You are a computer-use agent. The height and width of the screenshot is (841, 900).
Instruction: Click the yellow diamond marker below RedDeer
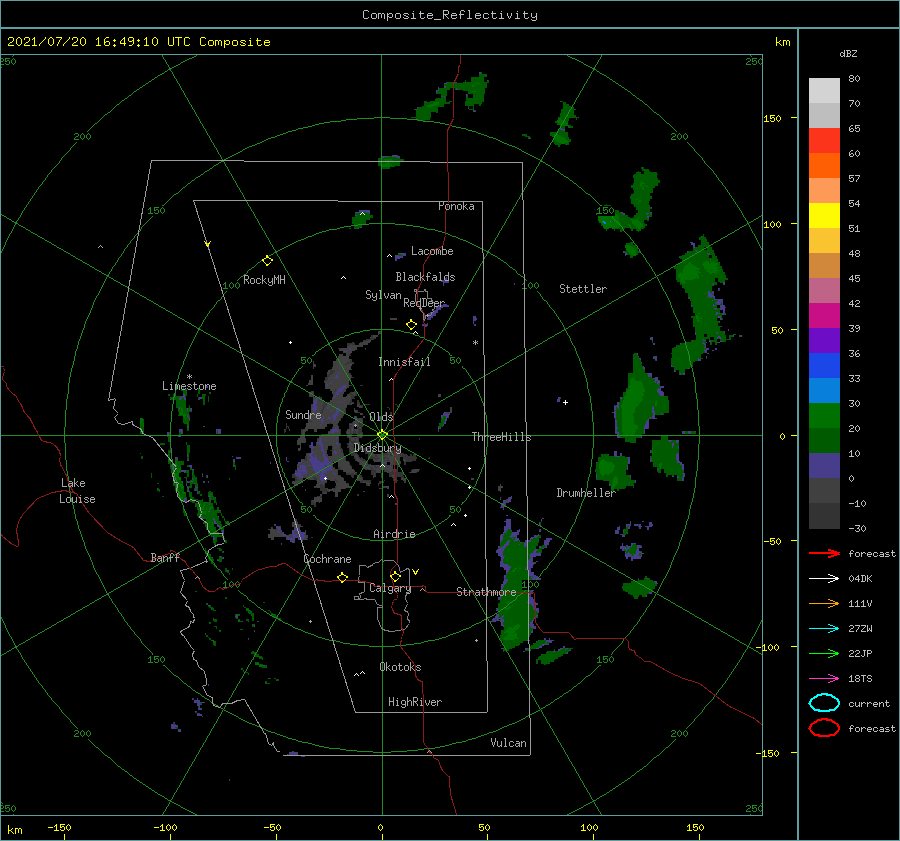click(412, 325)
